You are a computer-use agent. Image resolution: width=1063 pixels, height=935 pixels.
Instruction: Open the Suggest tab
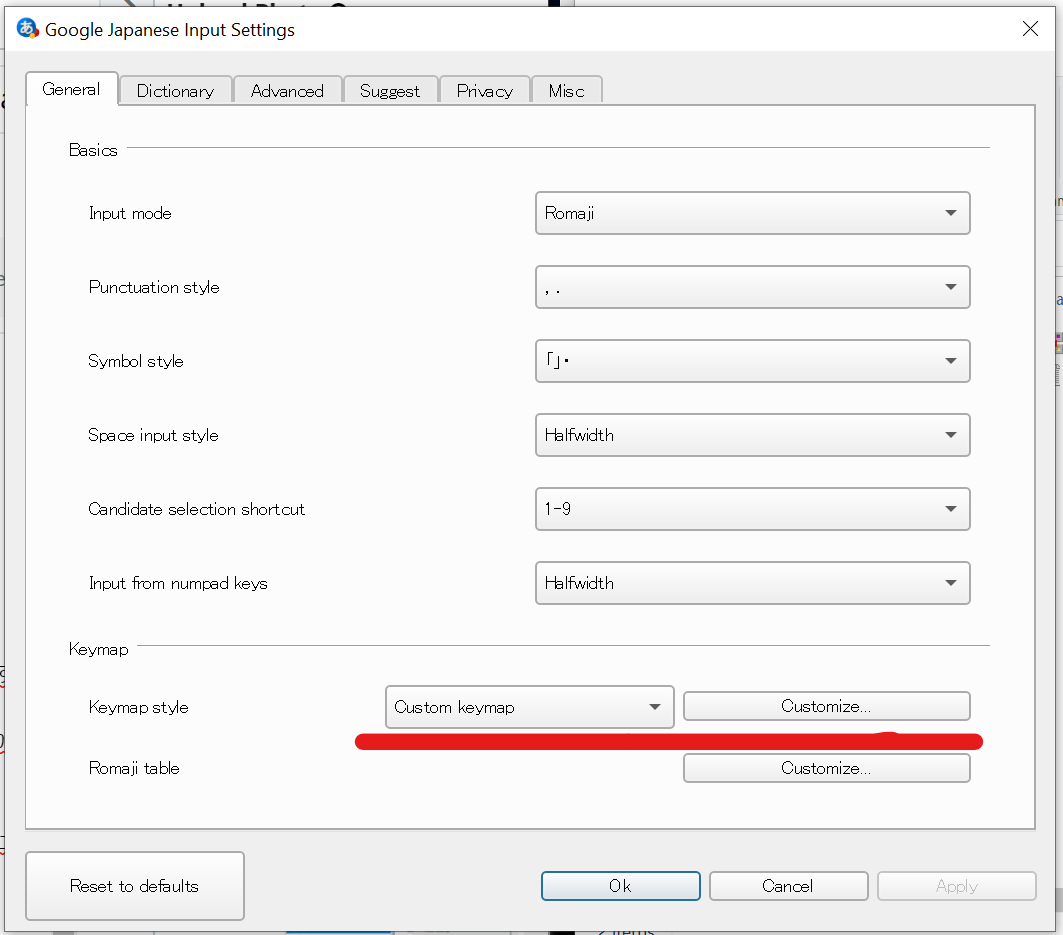coord(390,91)
